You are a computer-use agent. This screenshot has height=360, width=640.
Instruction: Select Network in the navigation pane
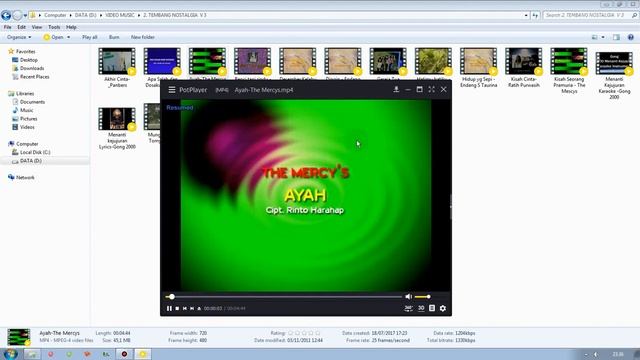point(25,178)
